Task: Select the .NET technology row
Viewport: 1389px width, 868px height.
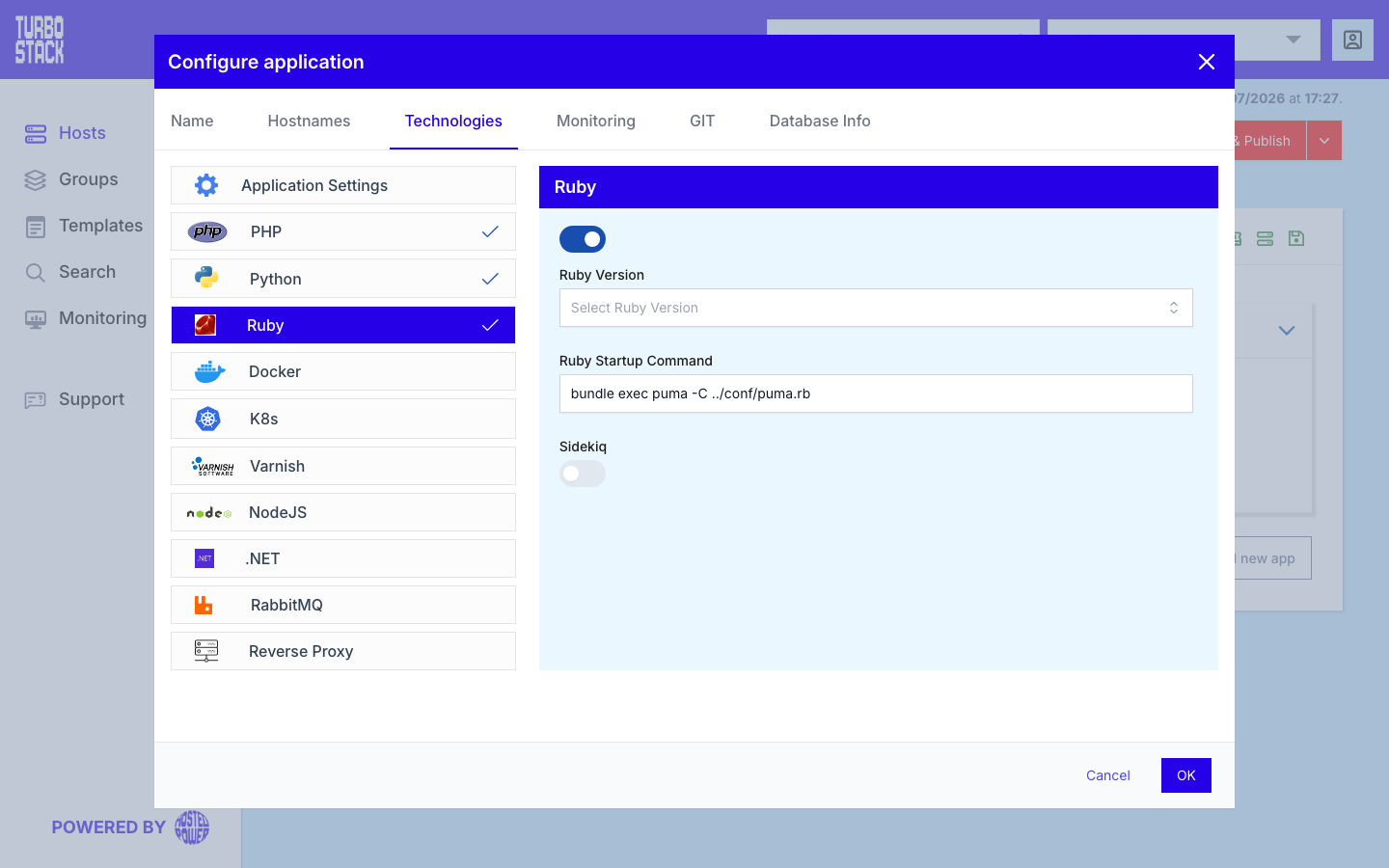Action: [x=343, y=558]
